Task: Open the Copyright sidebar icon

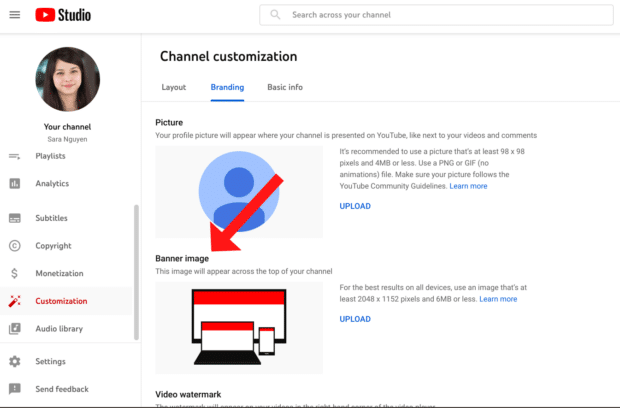Action: coord(15,246)
